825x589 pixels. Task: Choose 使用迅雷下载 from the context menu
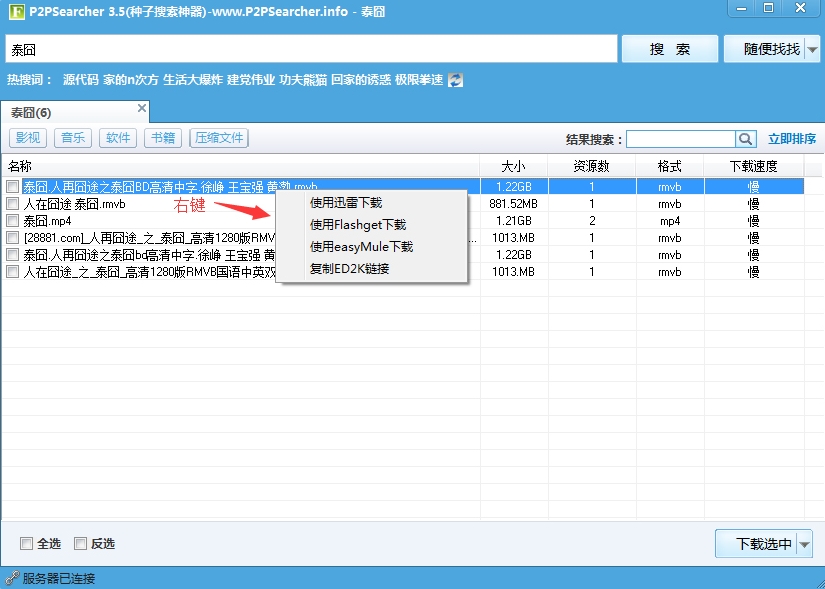(346, 203)
